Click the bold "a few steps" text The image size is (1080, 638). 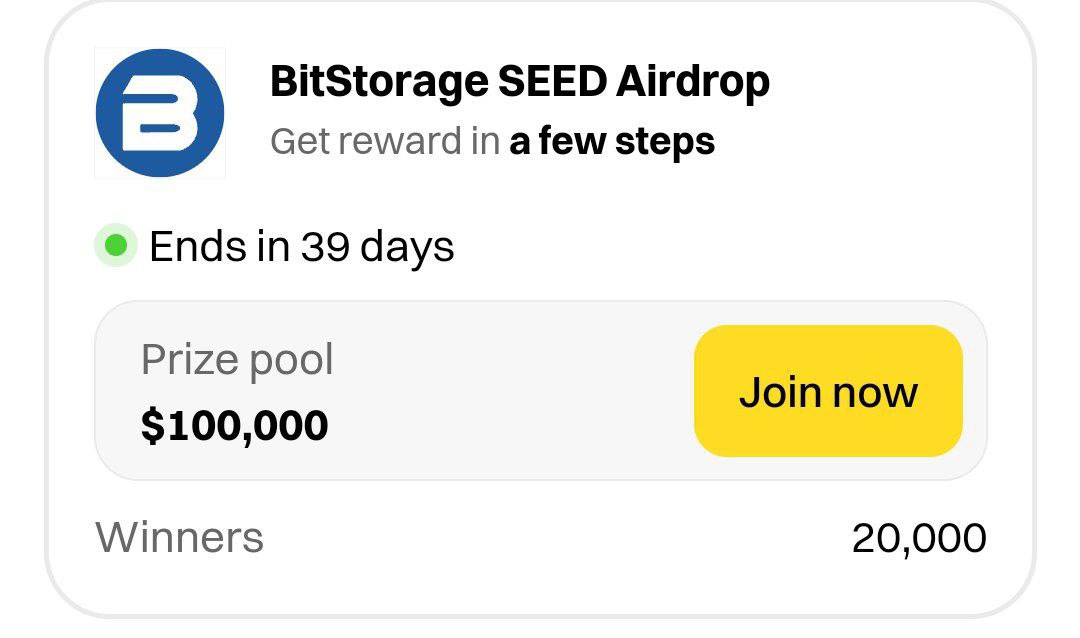[x=612, y=142]
